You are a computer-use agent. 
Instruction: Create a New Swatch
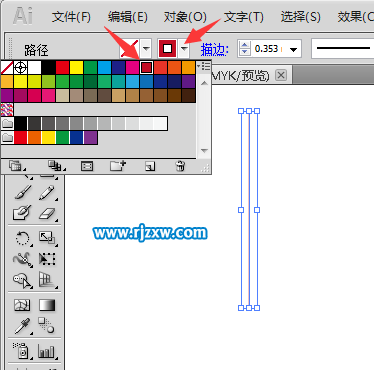coord(150,166)
